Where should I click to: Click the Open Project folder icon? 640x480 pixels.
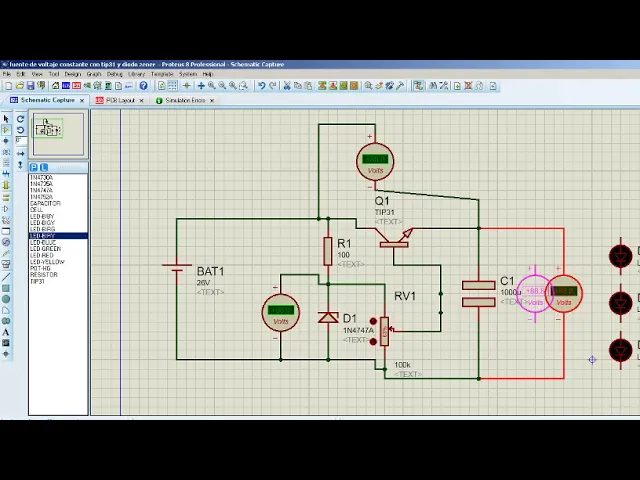click(20, 86)
